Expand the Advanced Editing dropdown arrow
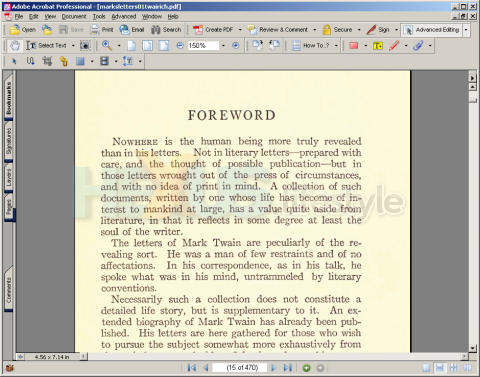The width and height of the screenshot is (480, 377). 466,30
